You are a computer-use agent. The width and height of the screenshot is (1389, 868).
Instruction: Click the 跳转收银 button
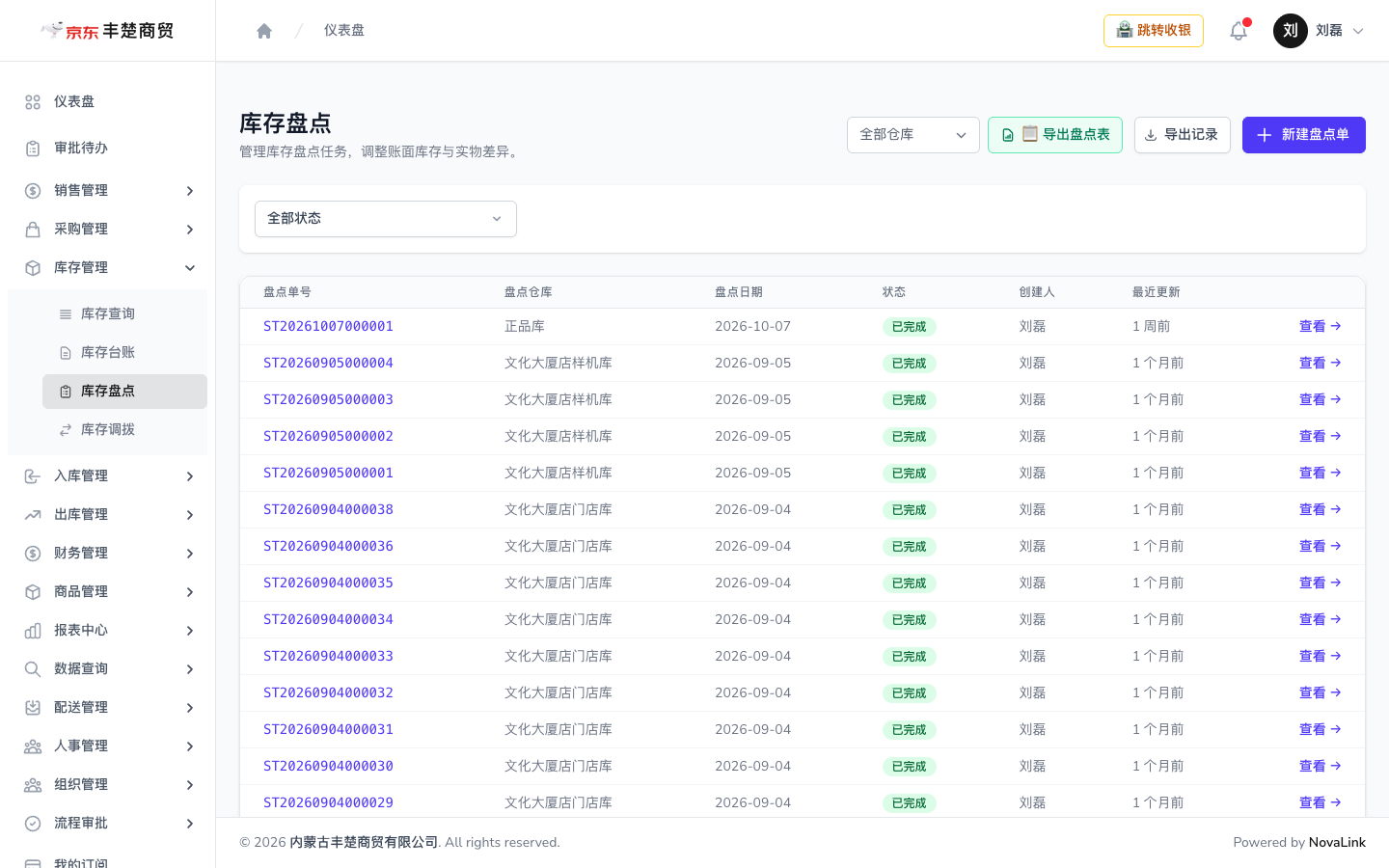(x=1154, y=31)
